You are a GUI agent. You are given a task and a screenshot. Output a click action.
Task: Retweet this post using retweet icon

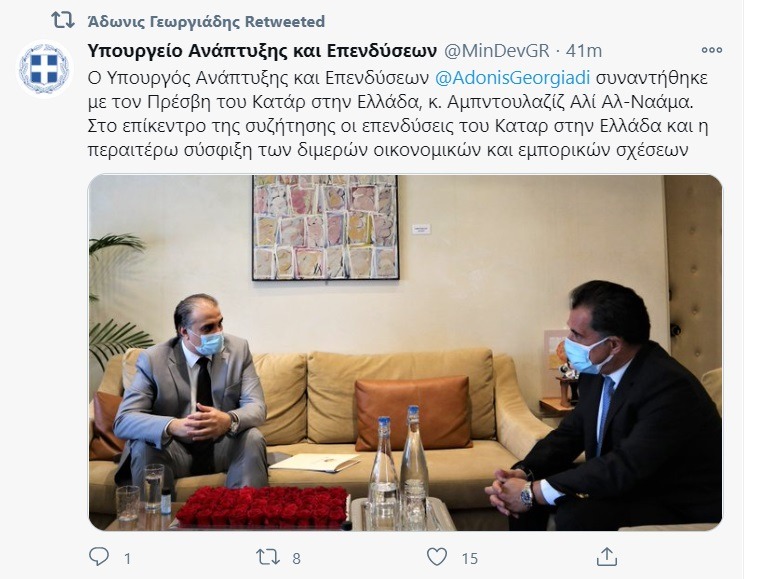(268, 557)
